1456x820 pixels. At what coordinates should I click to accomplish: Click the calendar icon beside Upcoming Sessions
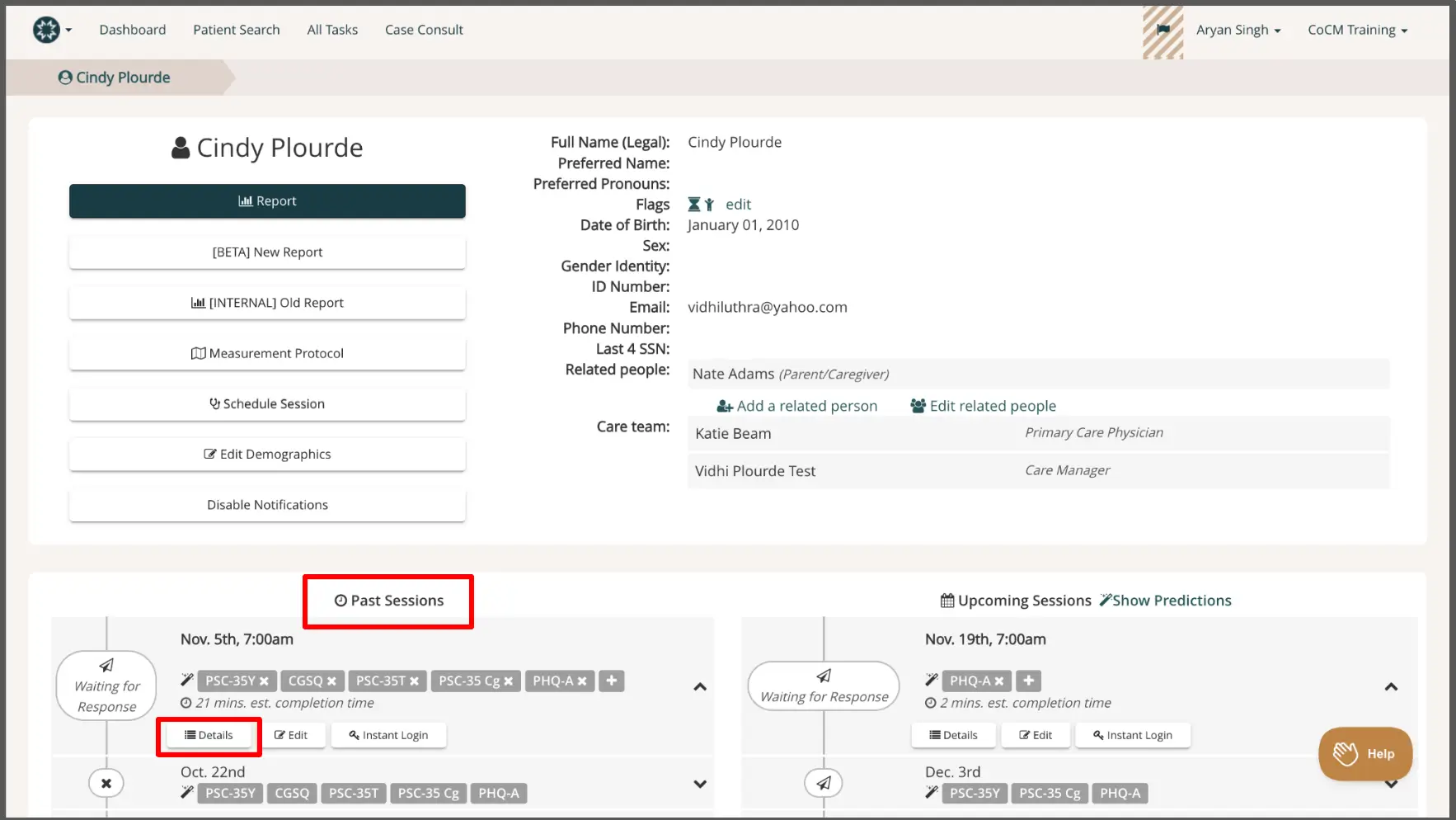pos(949,600)
